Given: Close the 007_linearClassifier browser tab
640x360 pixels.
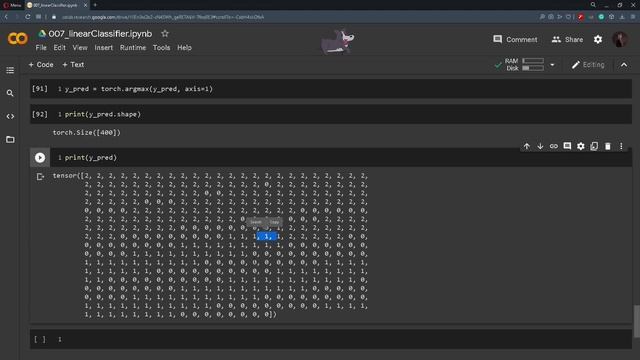Looking at the screenshot, I should (x=85, y=5).
